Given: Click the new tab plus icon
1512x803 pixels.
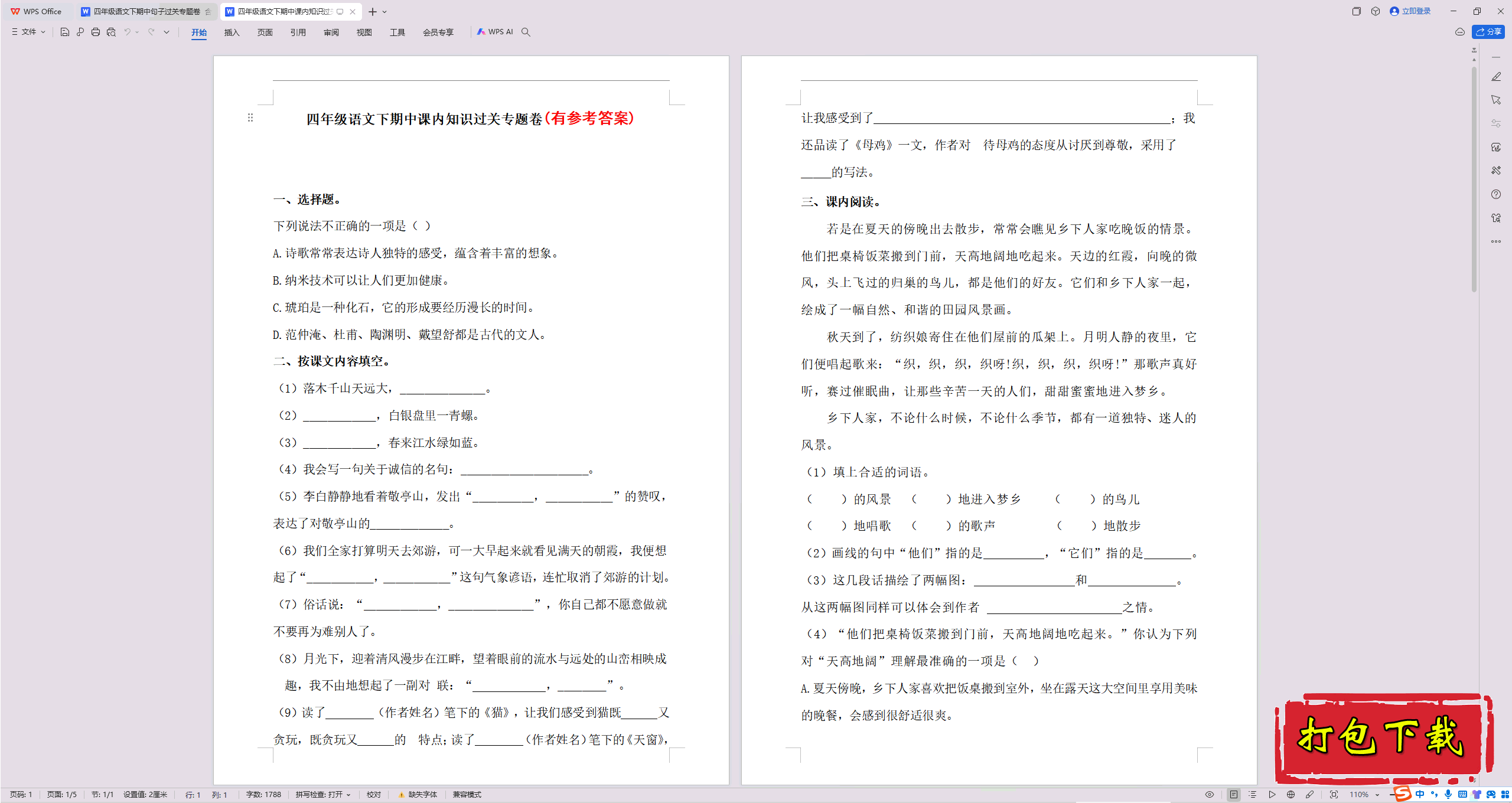Looking at the screenshot, I should (373, 12).
